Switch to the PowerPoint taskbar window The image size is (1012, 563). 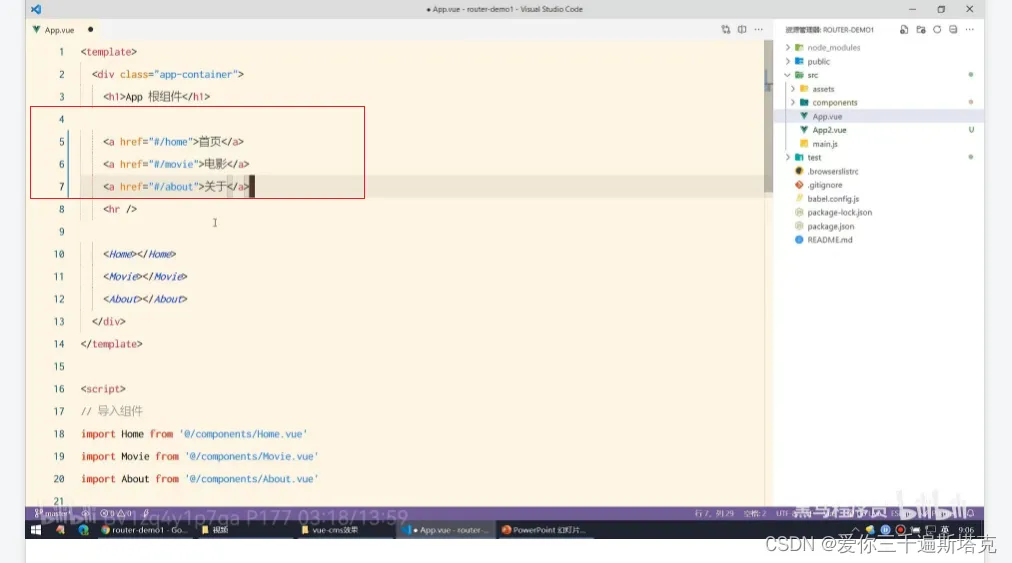[543, 530]
